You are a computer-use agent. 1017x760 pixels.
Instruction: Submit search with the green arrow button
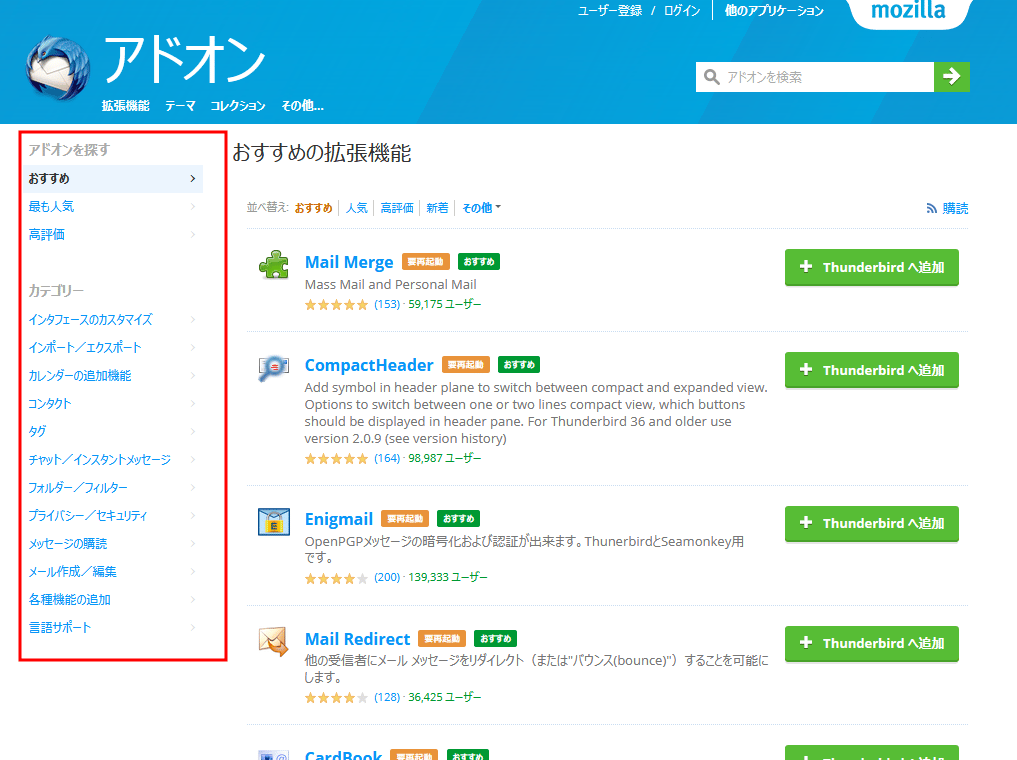point(951,77)
